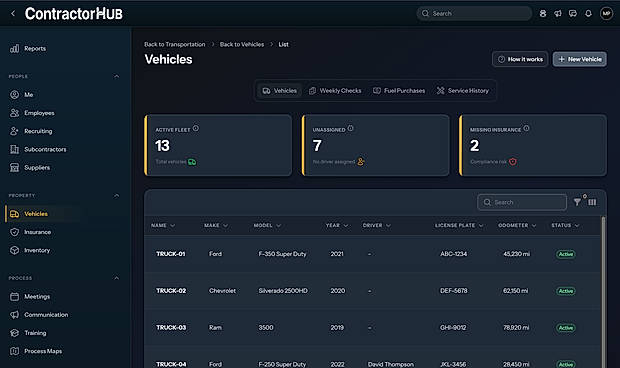This screenshot has height=368, width=620.
Task: Open the table columns layout icon
Action: click(592, 202)
